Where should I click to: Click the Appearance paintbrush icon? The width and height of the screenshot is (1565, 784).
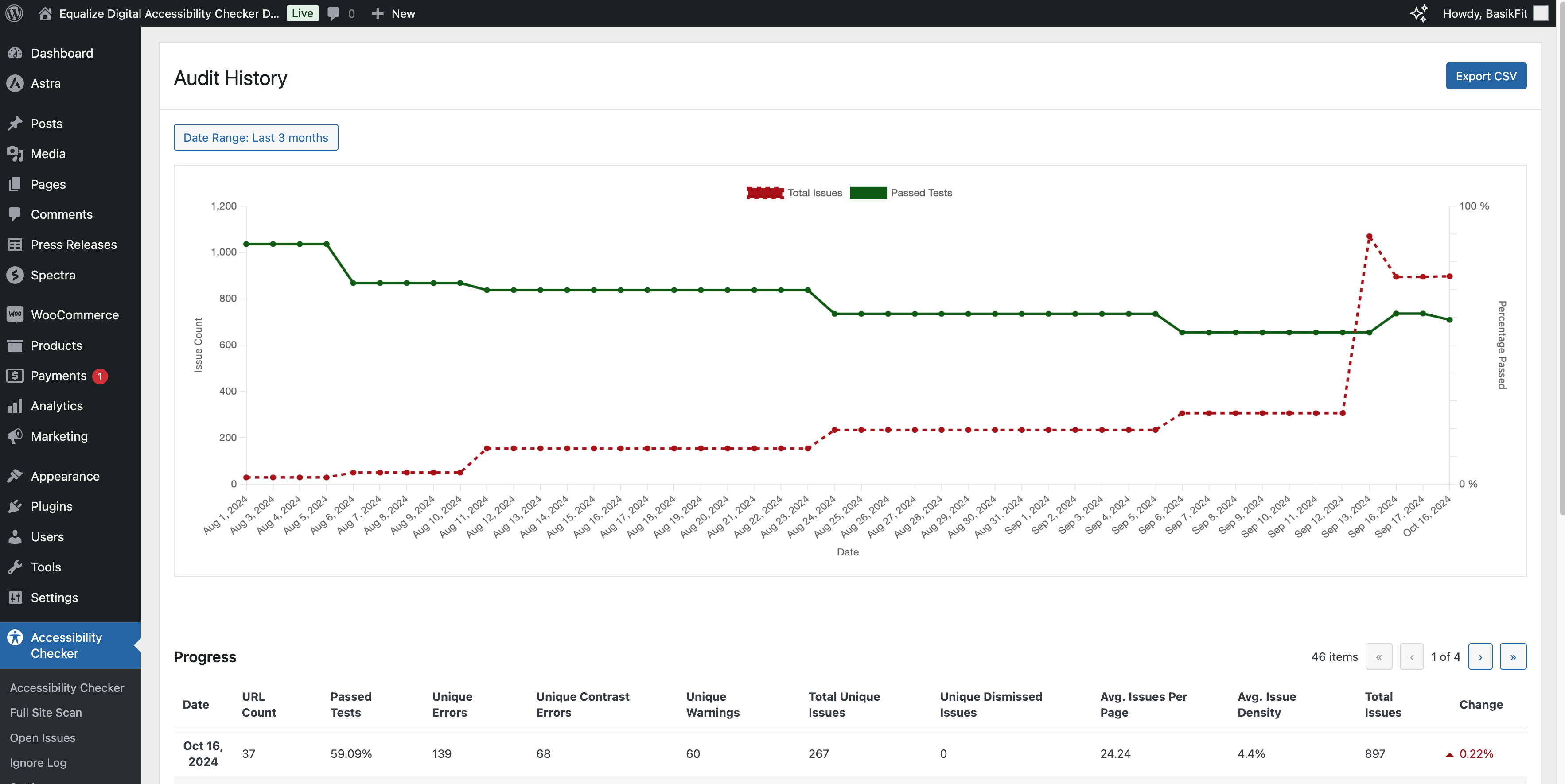pos(15,476)
